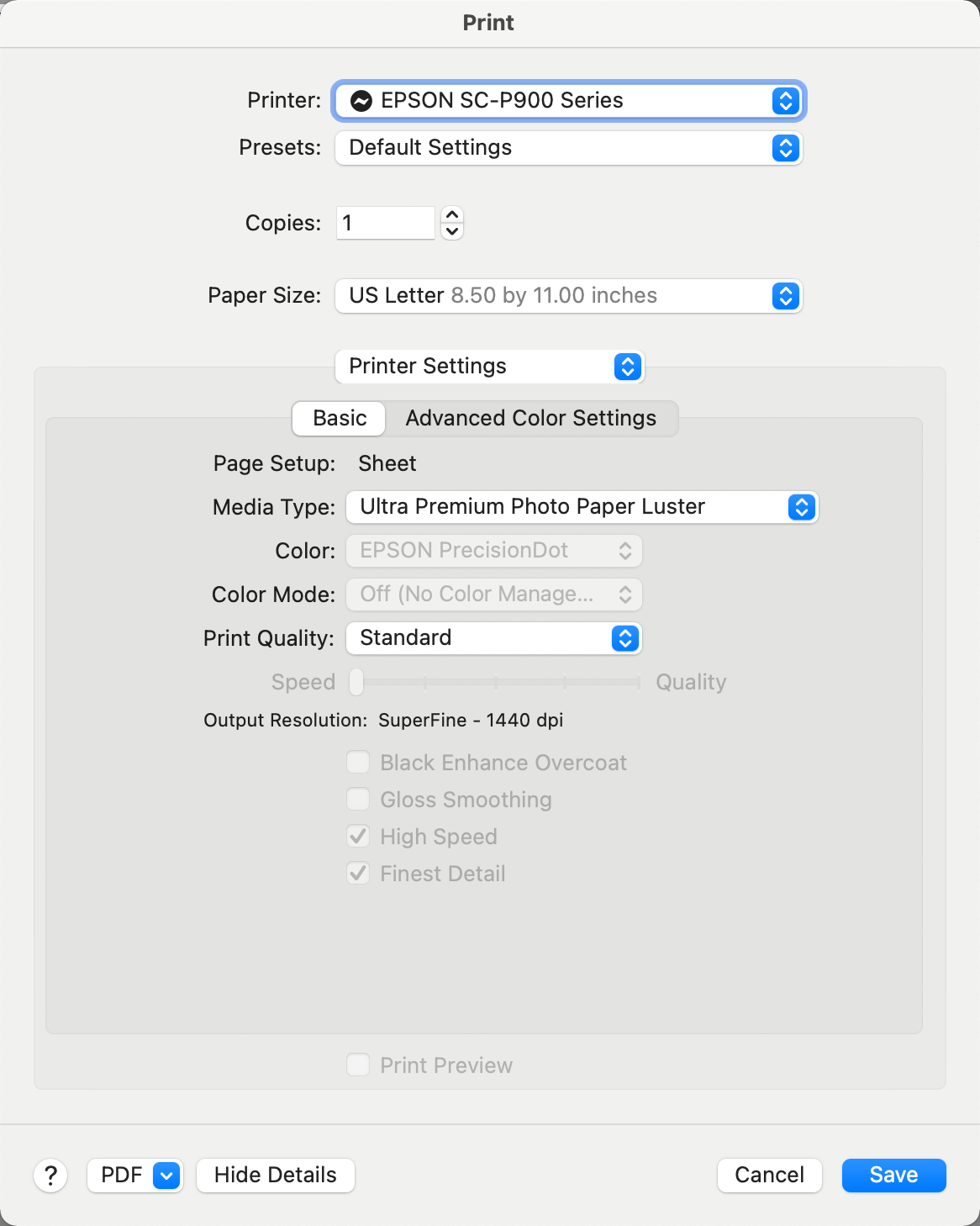
Task: Click into the Copies input field
Action: (x=385, y=223)
